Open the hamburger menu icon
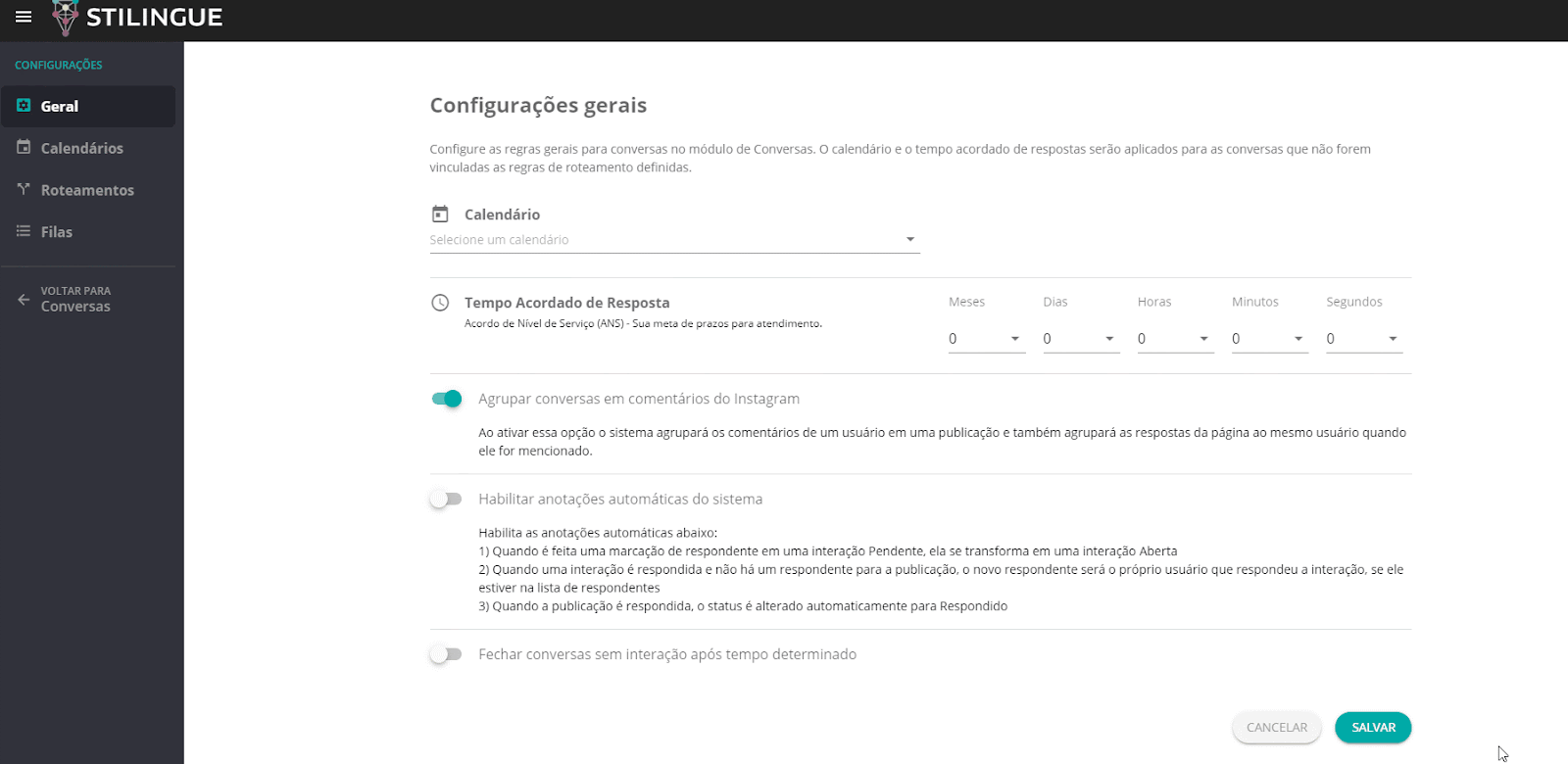Viewport: 1568px width, 764px height. [24, 17]
